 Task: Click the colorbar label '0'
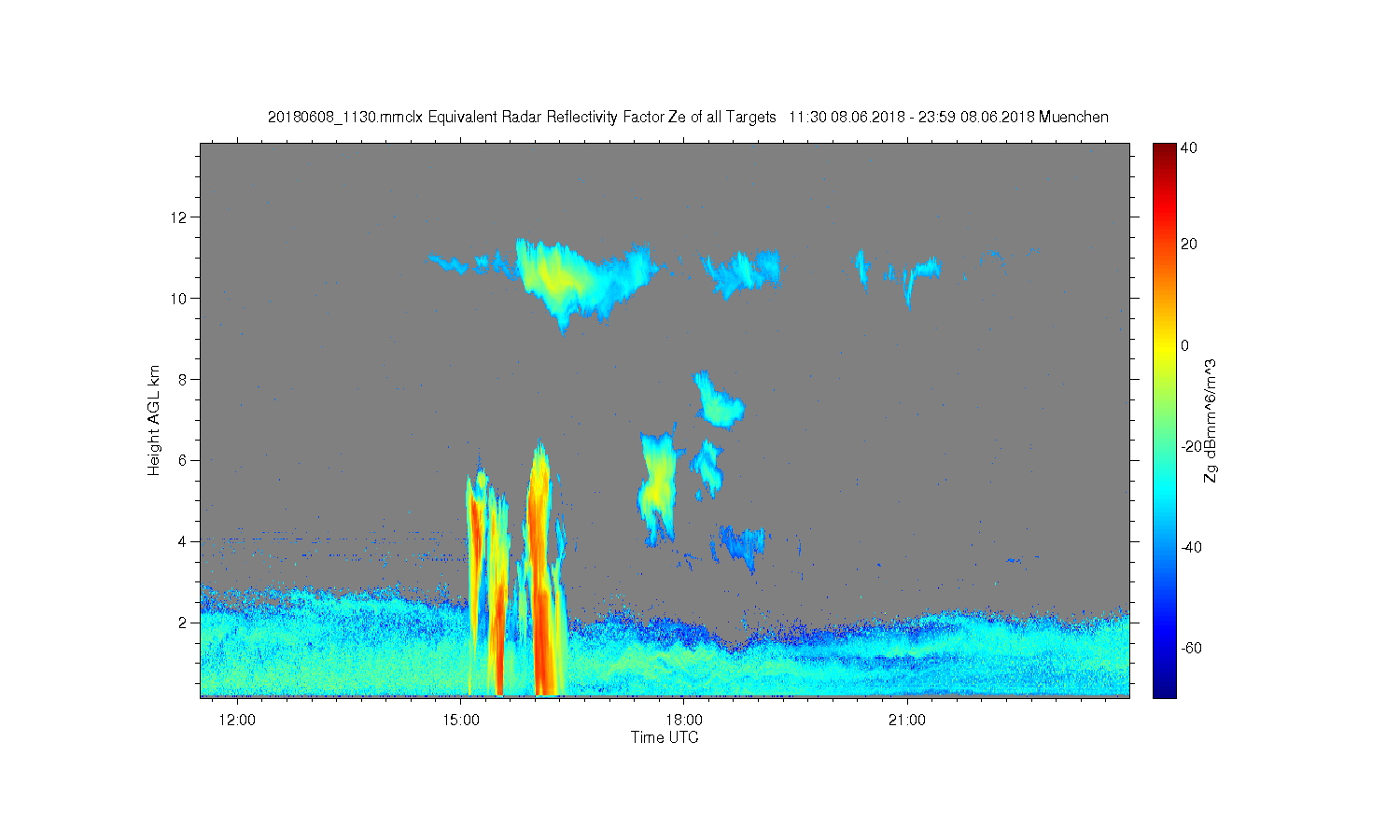1185,345
